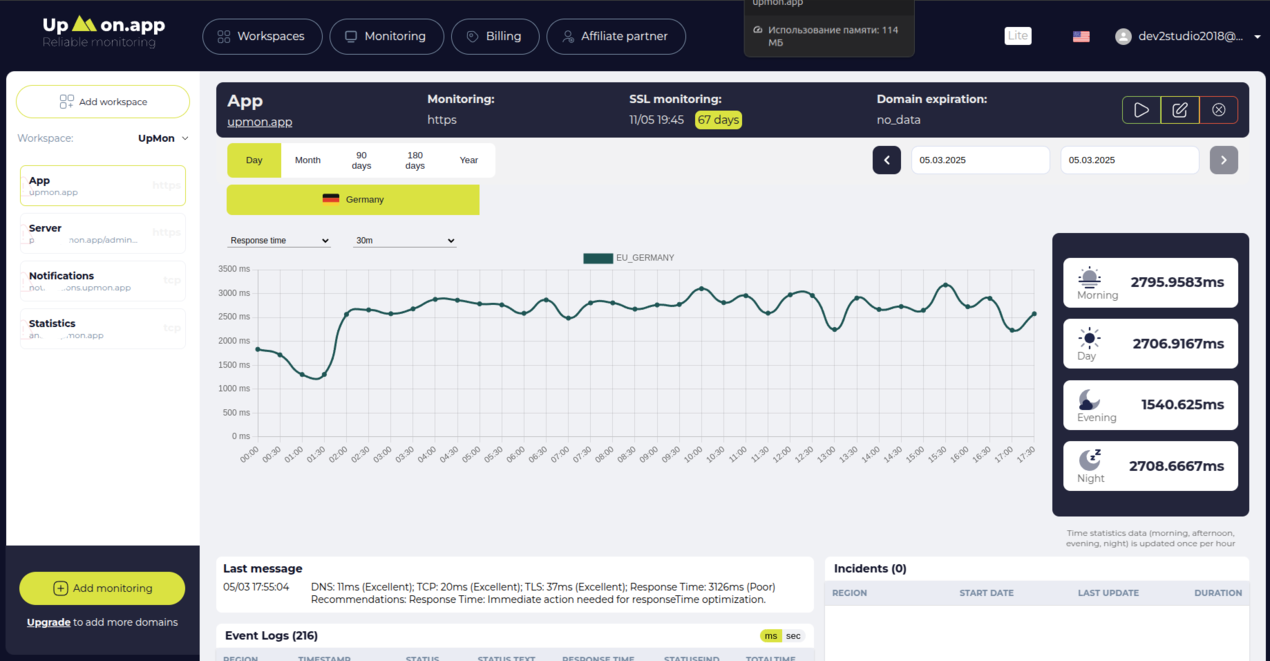Click the Incidents (0) heading
This screenshot has height=661, width=1270.
point(870,568)
